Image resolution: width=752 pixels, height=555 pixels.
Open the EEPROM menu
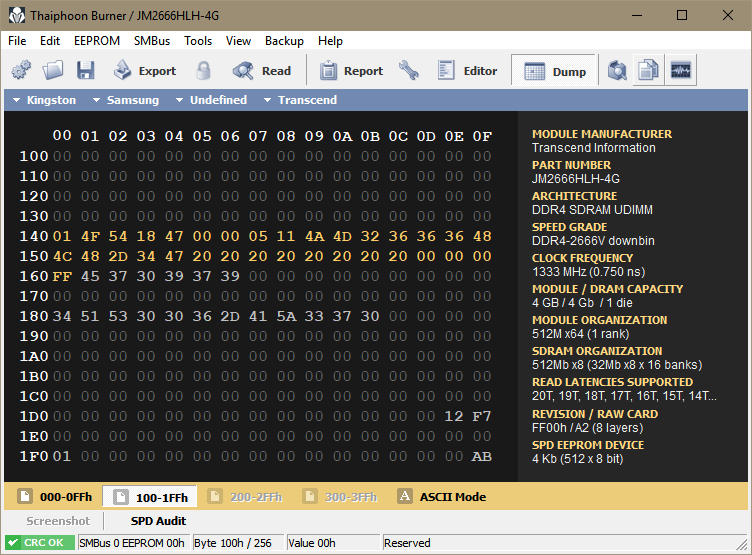(x=97, y=41)
